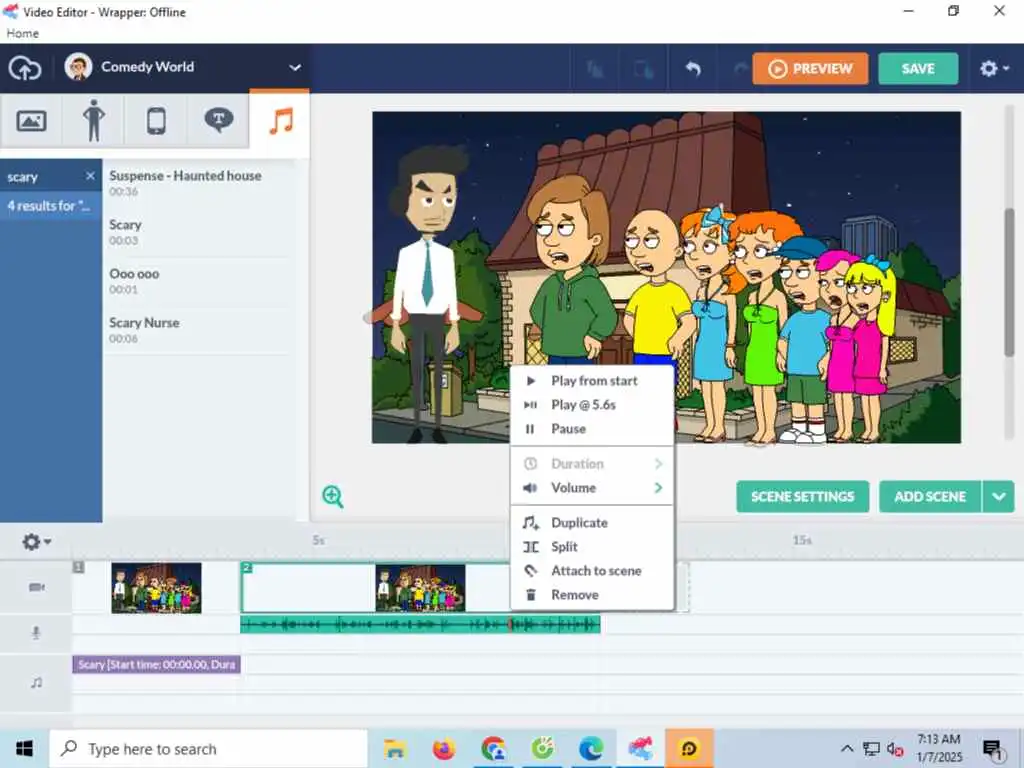Click the muted speaker tray icon

(894, 749)
